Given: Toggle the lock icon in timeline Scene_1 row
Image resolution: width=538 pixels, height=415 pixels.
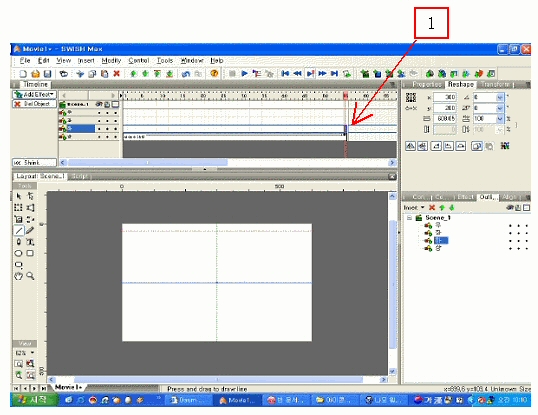Looking at the screenshot, I should [107, 104].
